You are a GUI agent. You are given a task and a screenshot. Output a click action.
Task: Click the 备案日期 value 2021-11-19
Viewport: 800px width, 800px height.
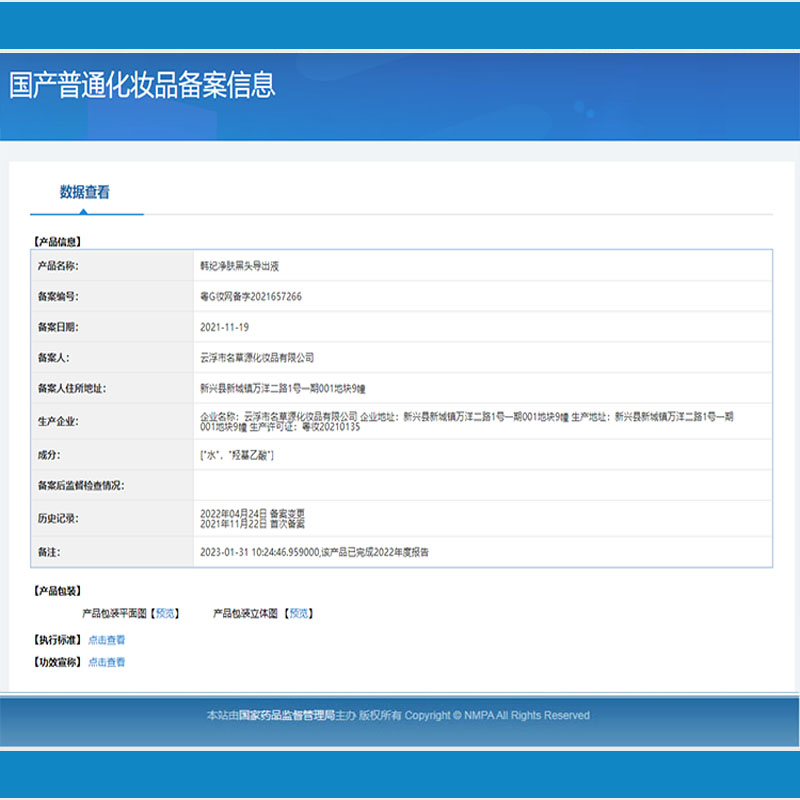[x=227, y=326]
